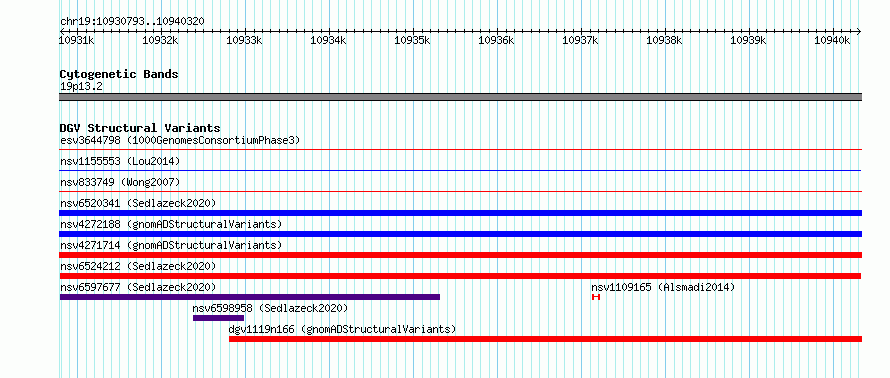
Task: Click nsv6597677 (Sedlazeck2020) label
Action: click(138, 287)
